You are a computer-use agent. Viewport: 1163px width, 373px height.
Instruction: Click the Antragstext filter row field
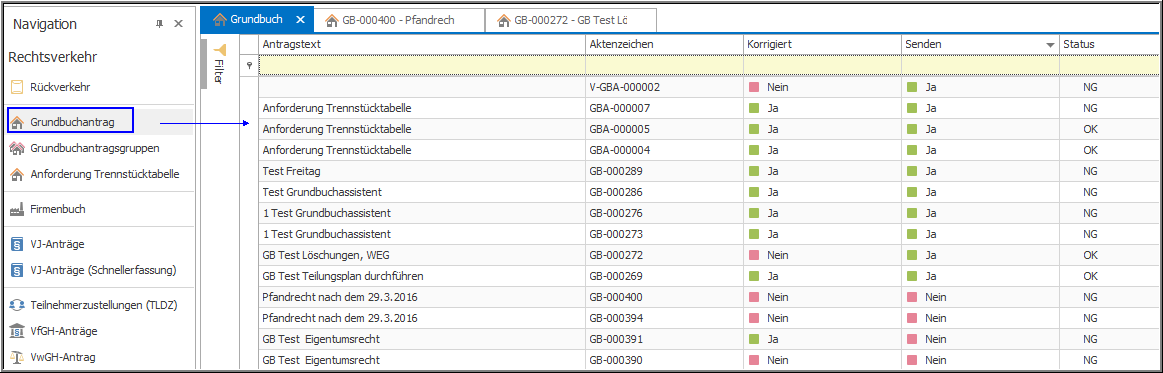click(422, 65)
